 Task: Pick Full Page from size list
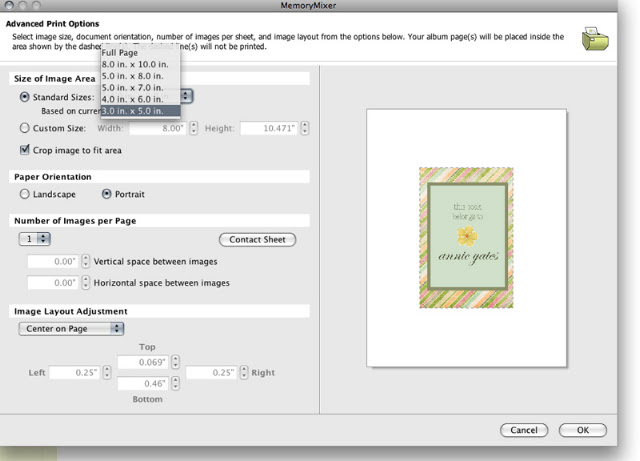click(x=140, y=53)
